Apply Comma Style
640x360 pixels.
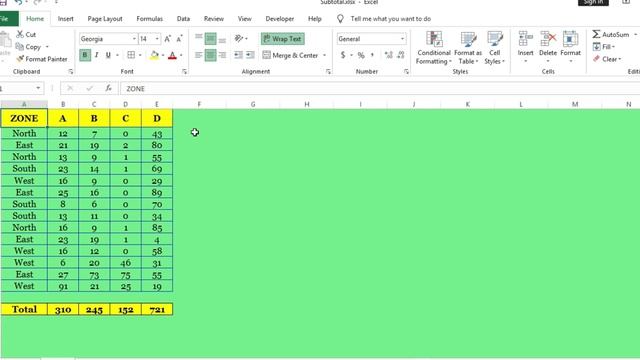[x=372, y=55]
